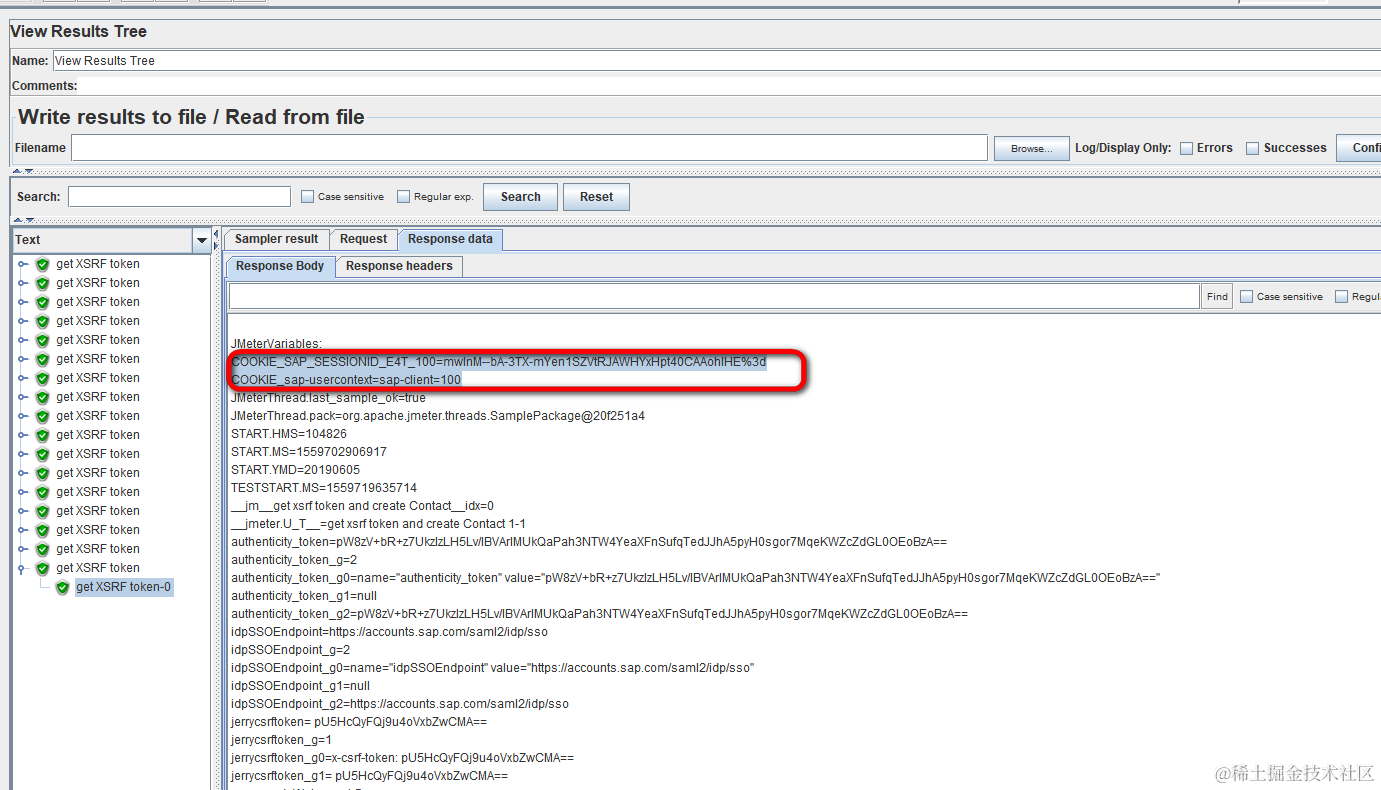Viewport: 1381px width, 790px height.
Task: Click the Search button
Action: tap(520, 197)
